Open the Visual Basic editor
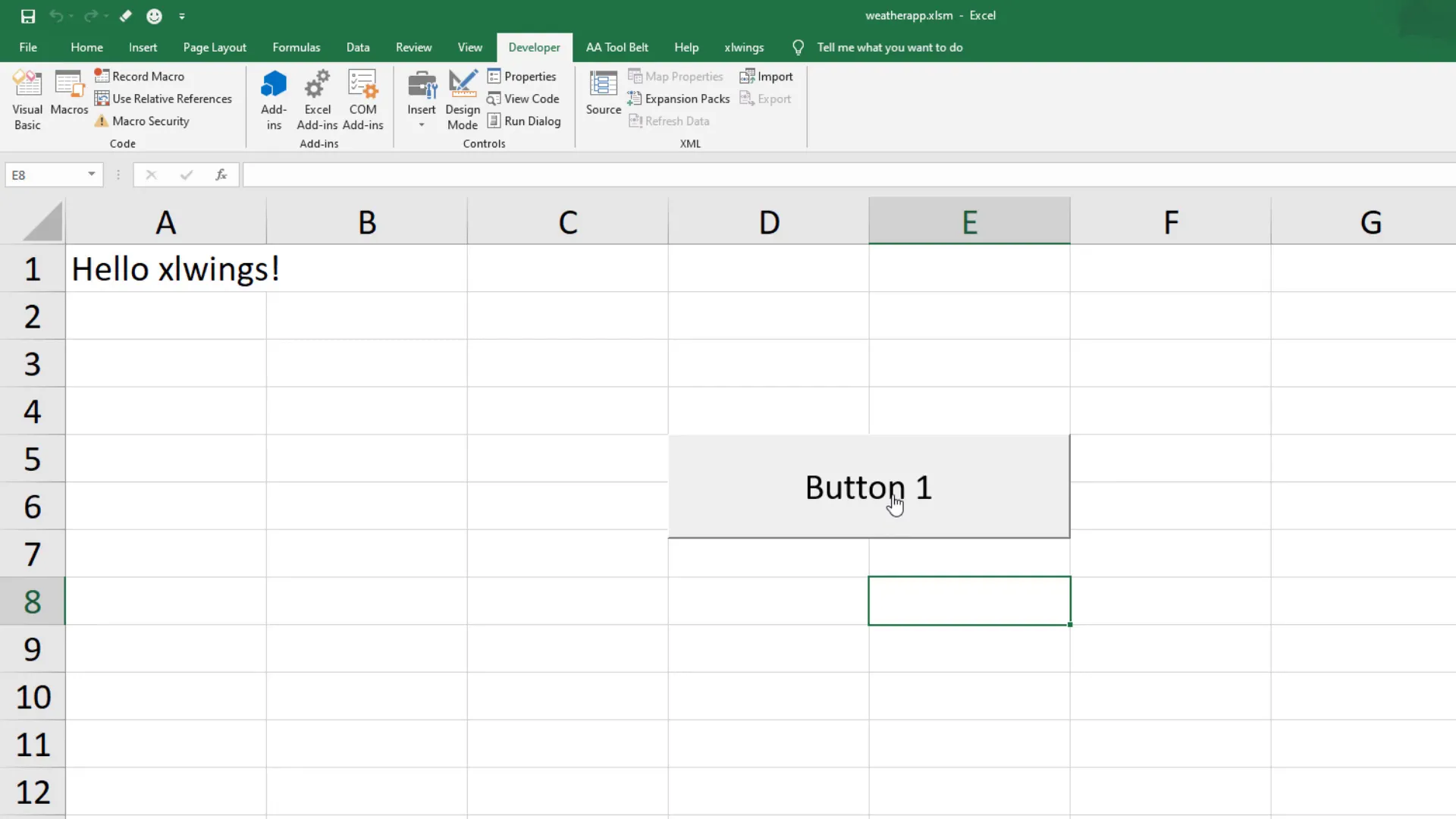The image size is (1456, 819). (x=27, y=99)
